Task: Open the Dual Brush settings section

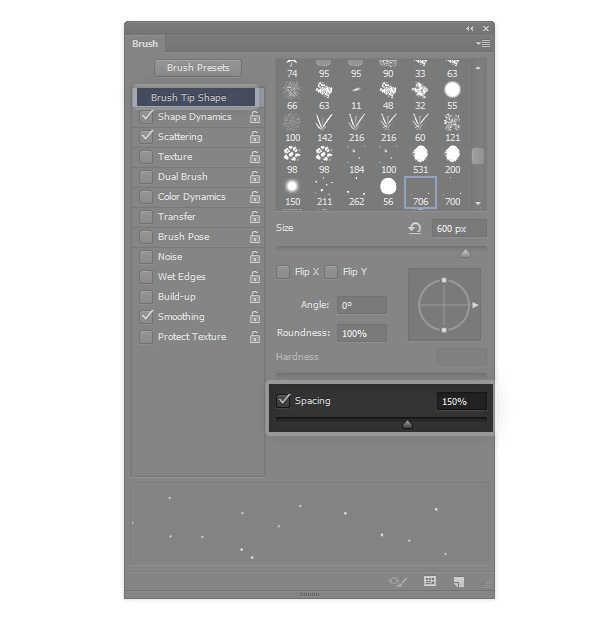Action: (x=183, y=177)
